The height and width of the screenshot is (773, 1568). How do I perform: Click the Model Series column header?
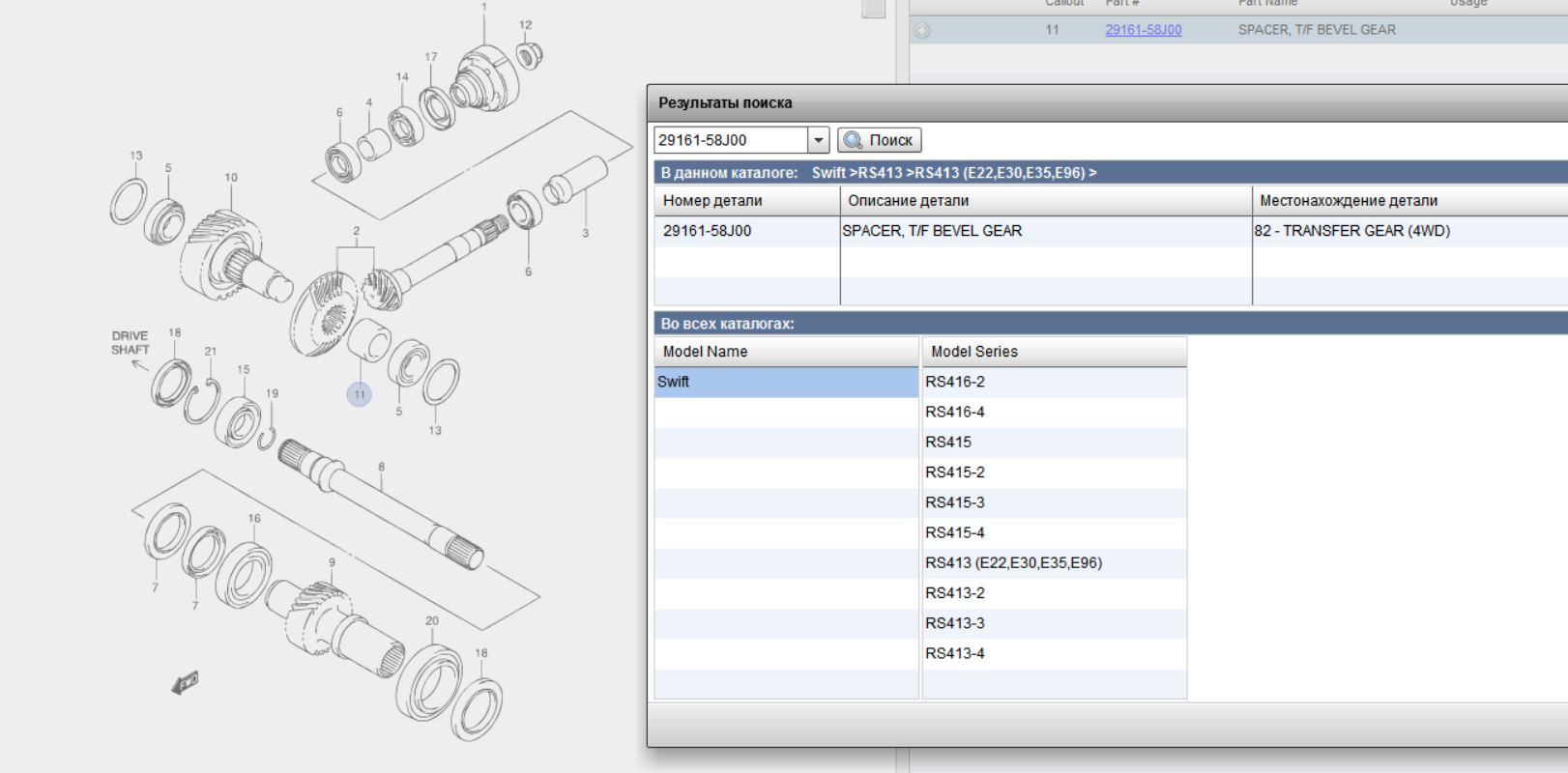pyautogui.click(x=1053, y=352)
